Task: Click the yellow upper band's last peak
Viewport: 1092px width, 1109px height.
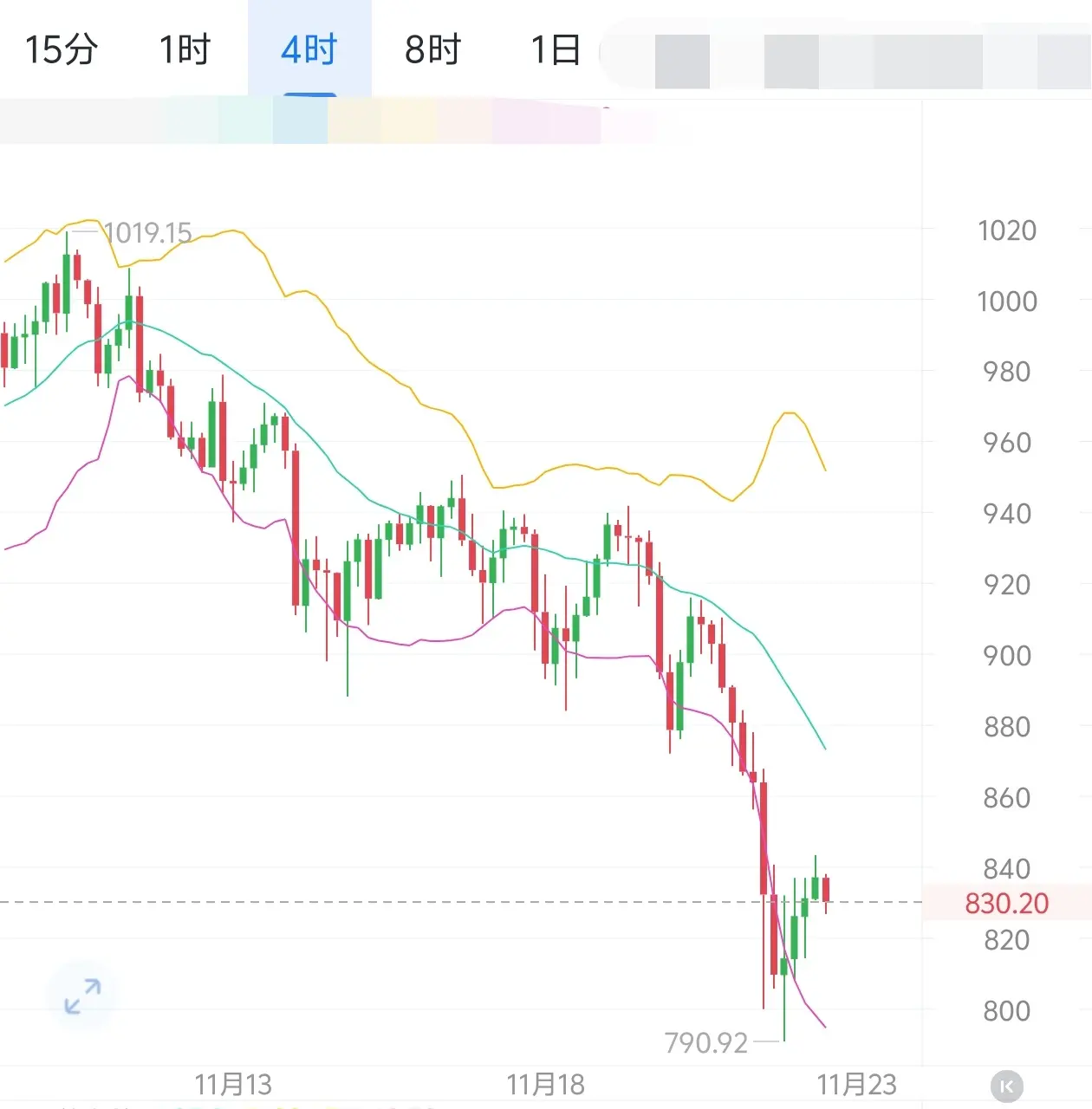Action: tap(789, 413)
